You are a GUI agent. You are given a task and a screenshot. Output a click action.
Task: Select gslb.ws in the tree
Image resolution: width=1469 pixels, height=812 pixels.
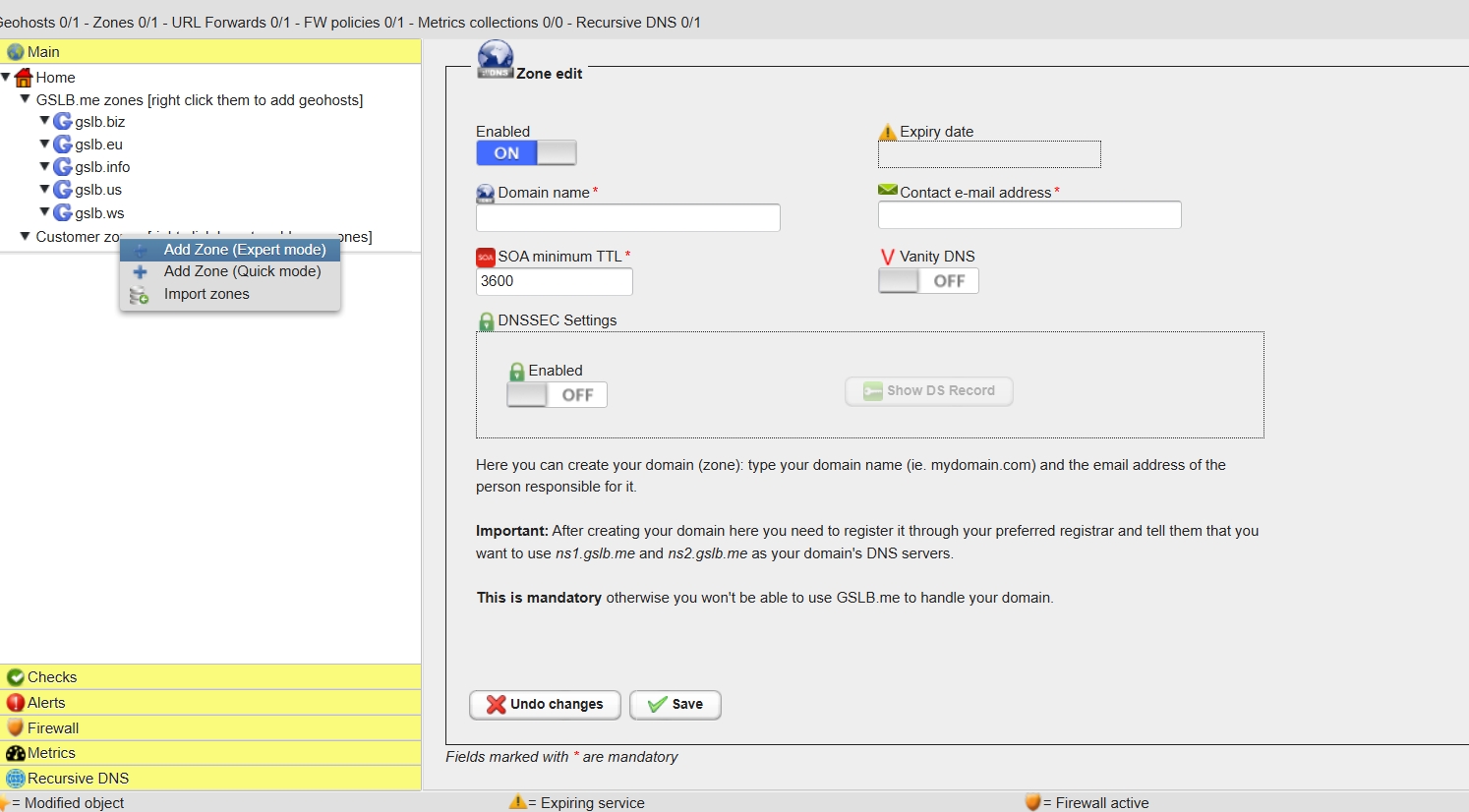[99, 213]
